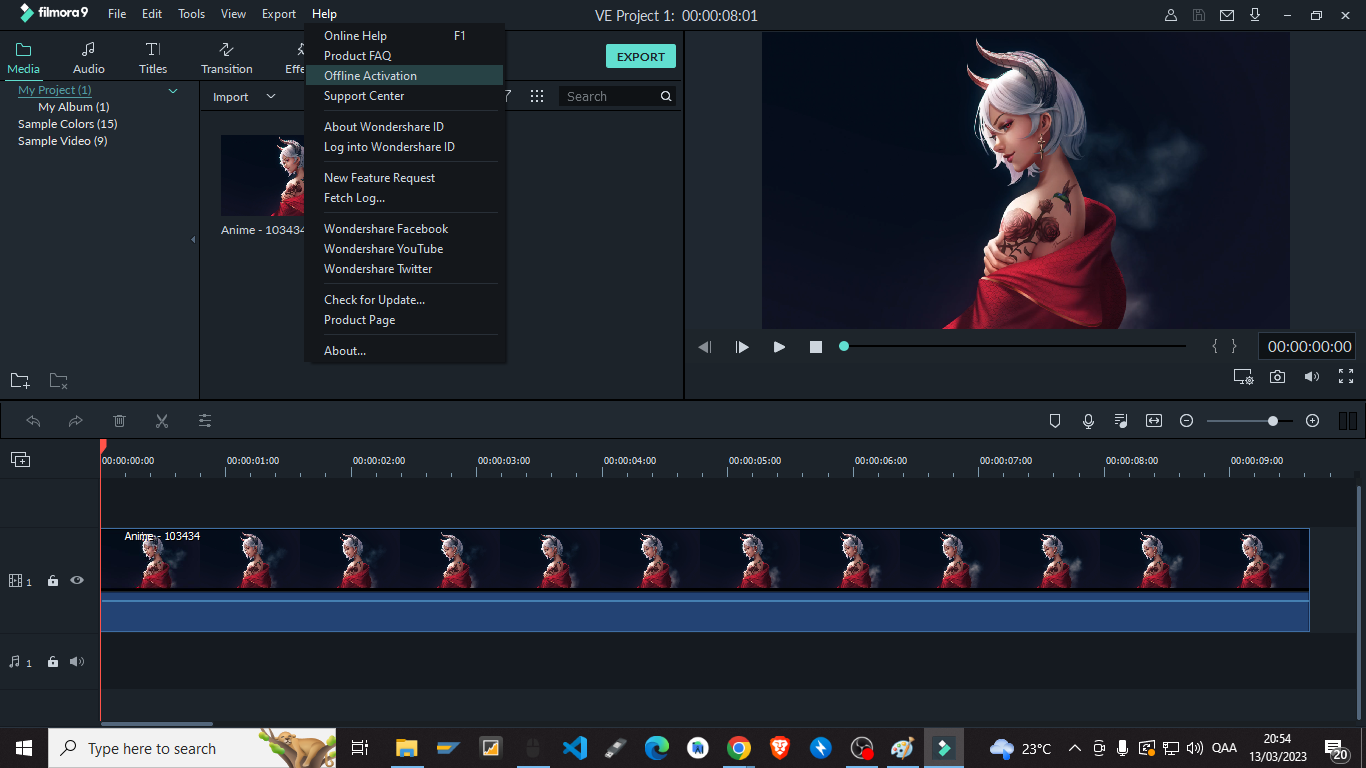The height and width of the screenshot is (768, 1366).
Task: Toggle lock on audio track 1
Action: (53, 662)
